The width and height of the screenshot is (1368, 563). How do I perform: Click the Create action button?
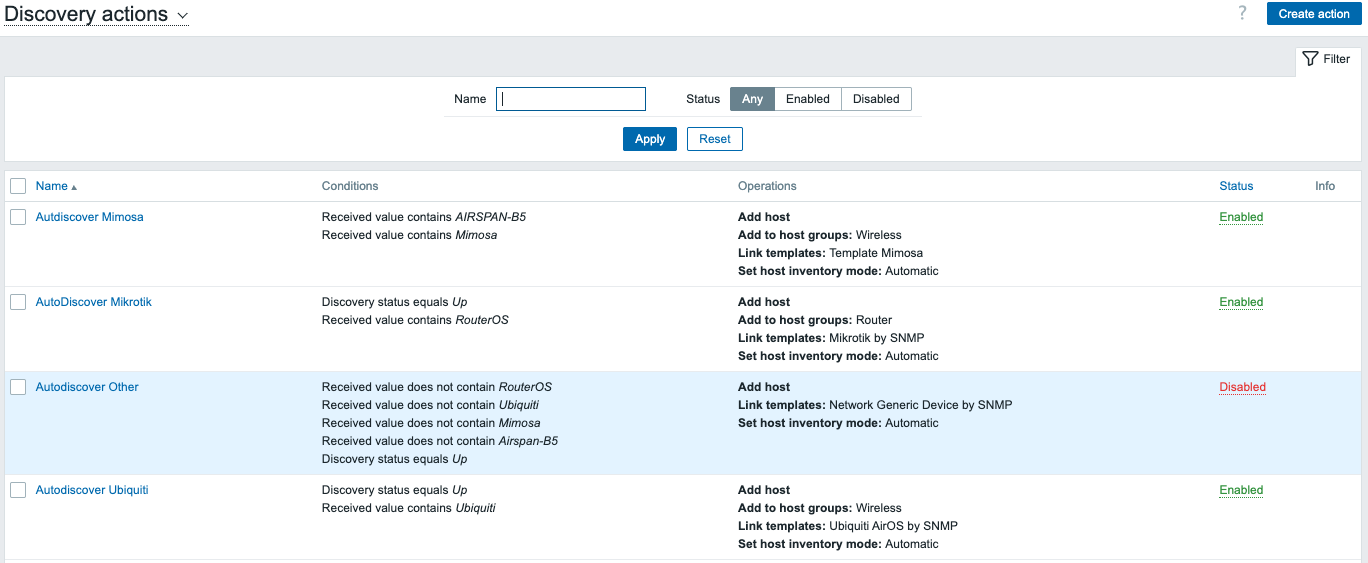pyautogui.click(x=1313, y=14)
